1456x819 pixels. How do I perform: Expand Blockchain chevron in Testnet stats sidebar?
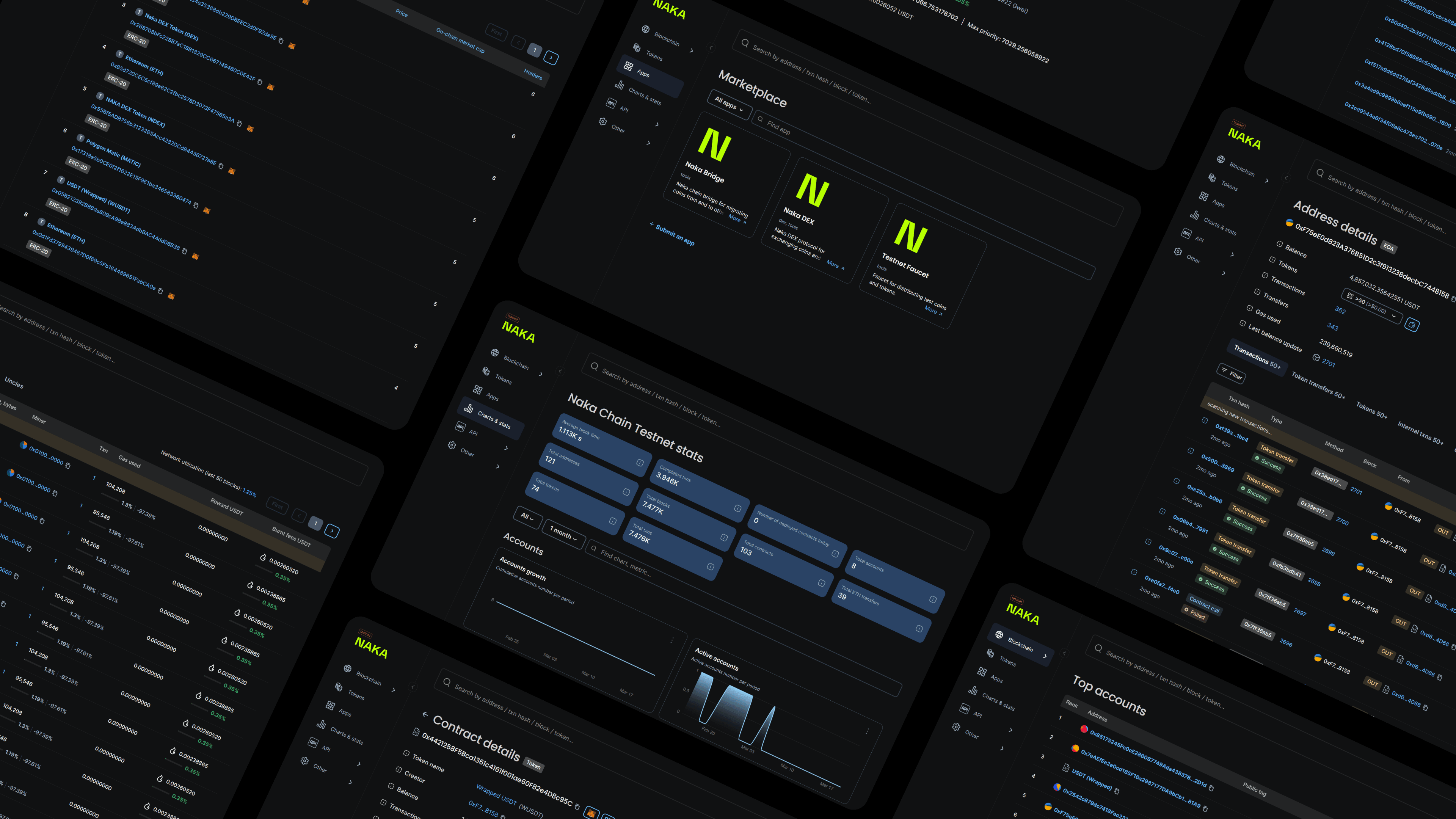click(540, 374)
